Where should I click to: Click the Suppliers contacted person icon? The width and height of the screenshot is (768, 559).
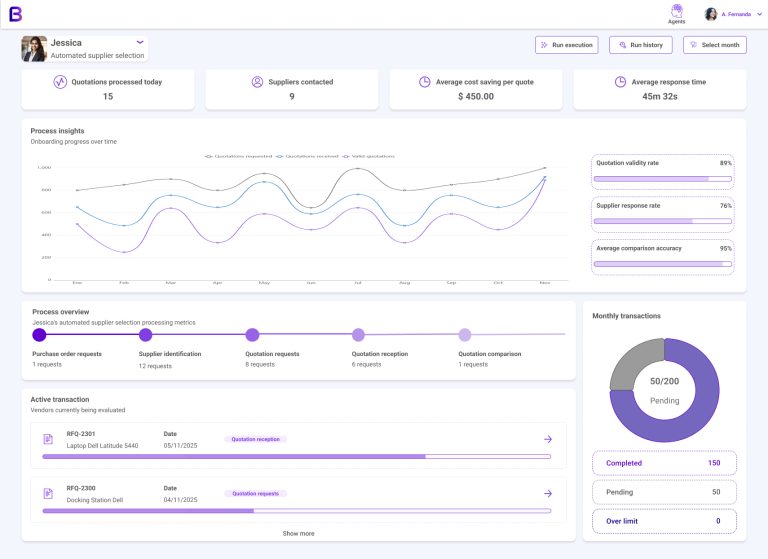[257, 82]
